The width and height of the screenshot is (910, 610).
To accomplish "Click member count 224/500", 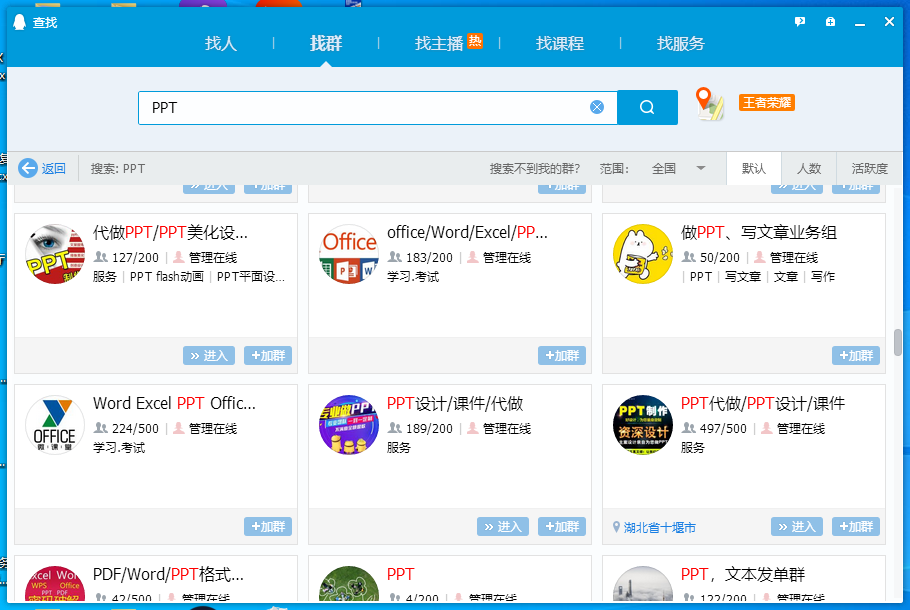I will (x=135, y=428).
